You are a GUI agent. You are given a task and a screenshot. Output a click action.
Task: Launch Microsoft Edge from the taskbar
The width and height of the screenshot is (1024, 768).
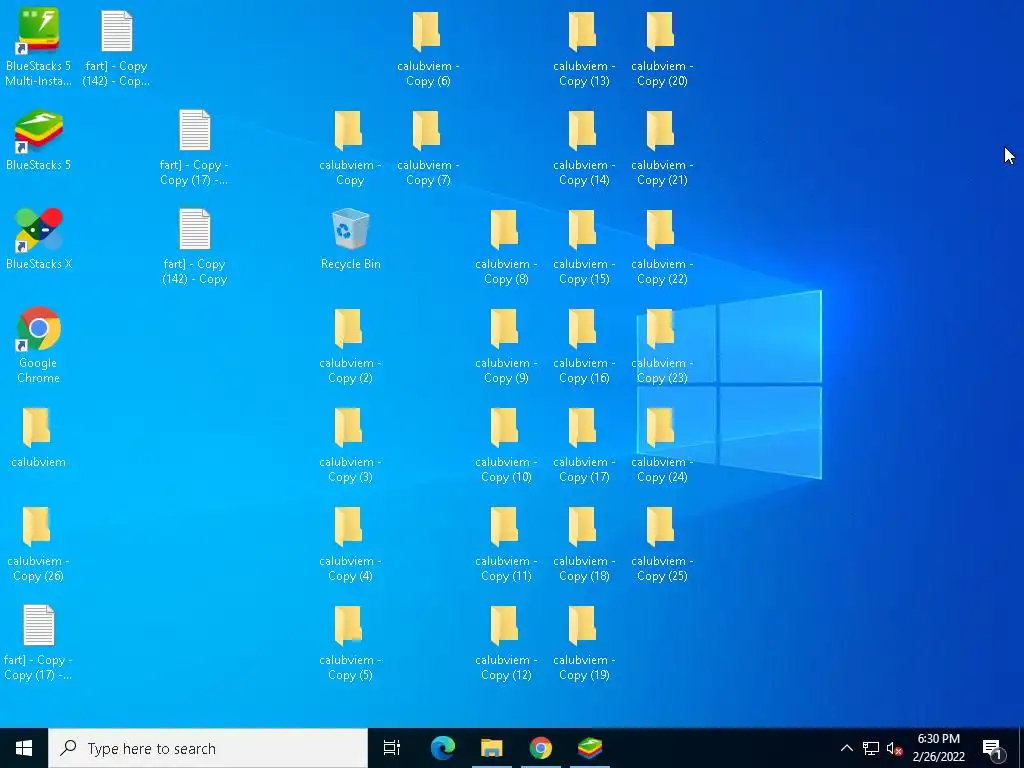443,748
